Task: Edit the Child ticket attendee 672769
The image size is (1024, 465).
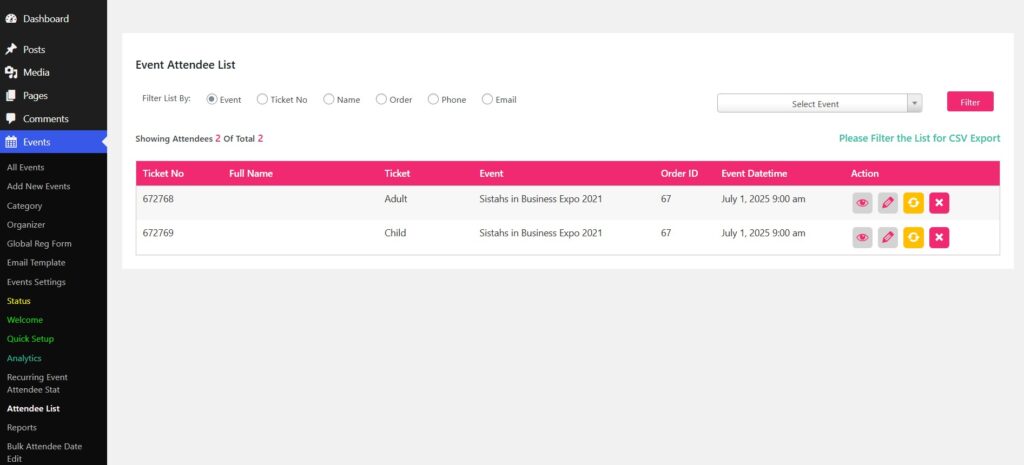Action: [887, 237]
